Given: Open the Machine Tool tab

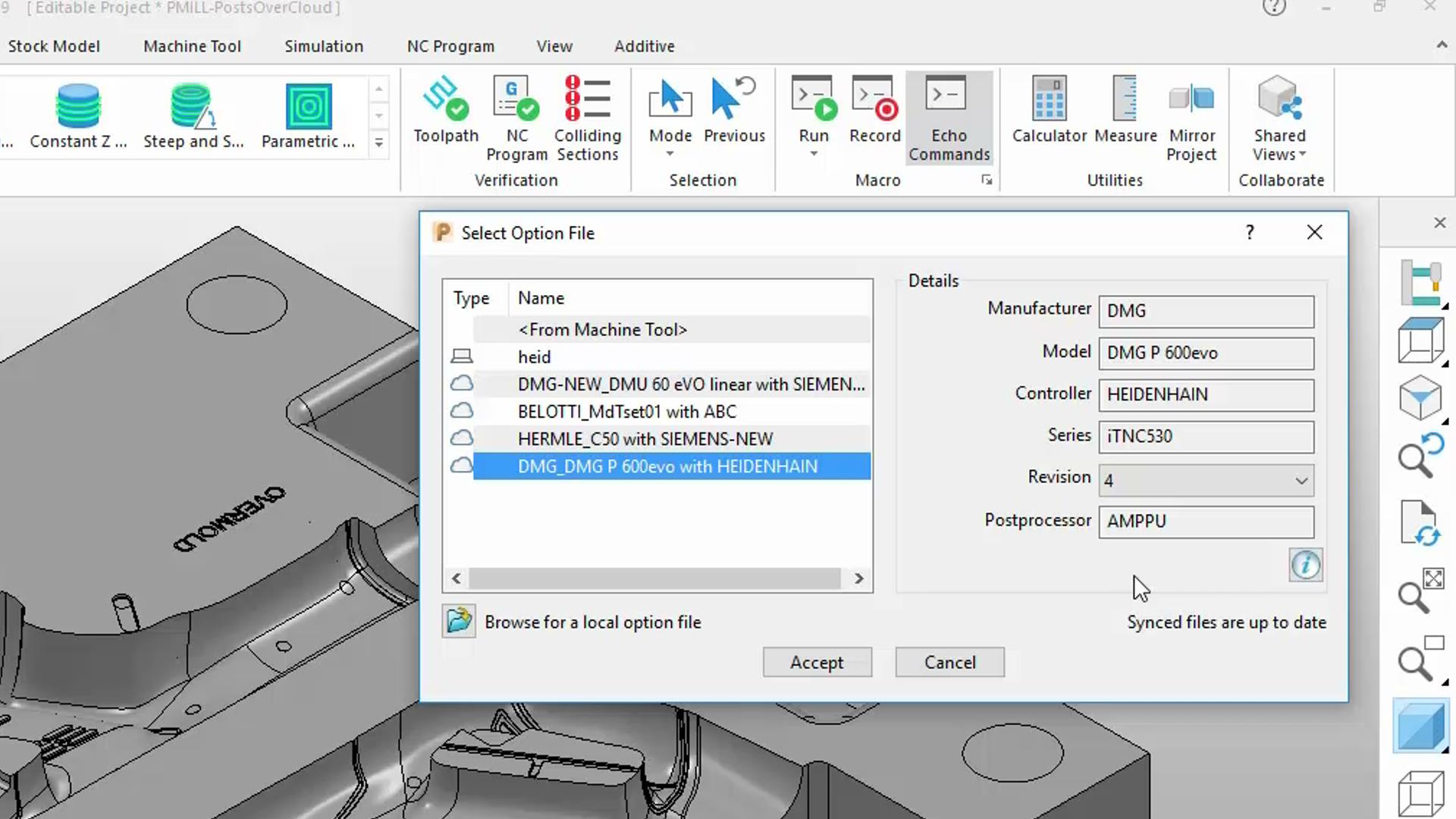Looking at the screenshot, I should (x=192, y=46).
